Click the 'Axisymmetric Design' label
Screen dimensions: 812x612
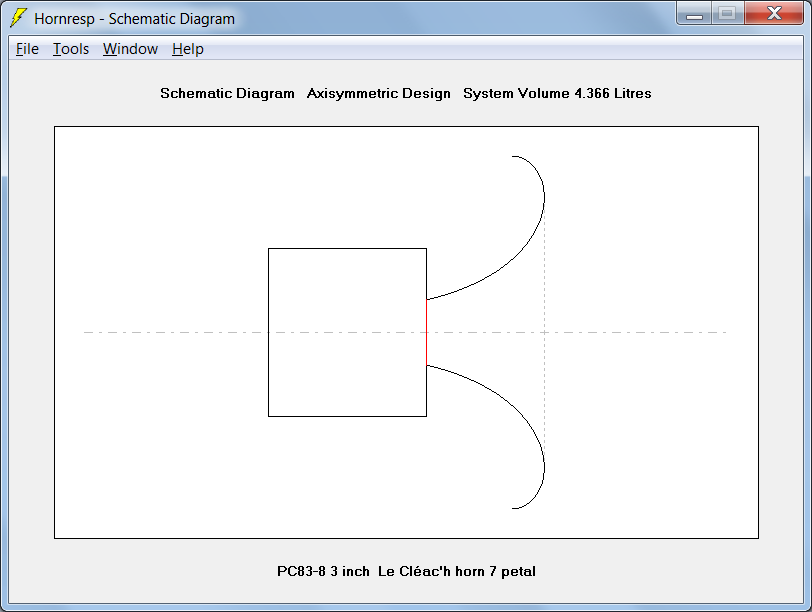[379, 93]
